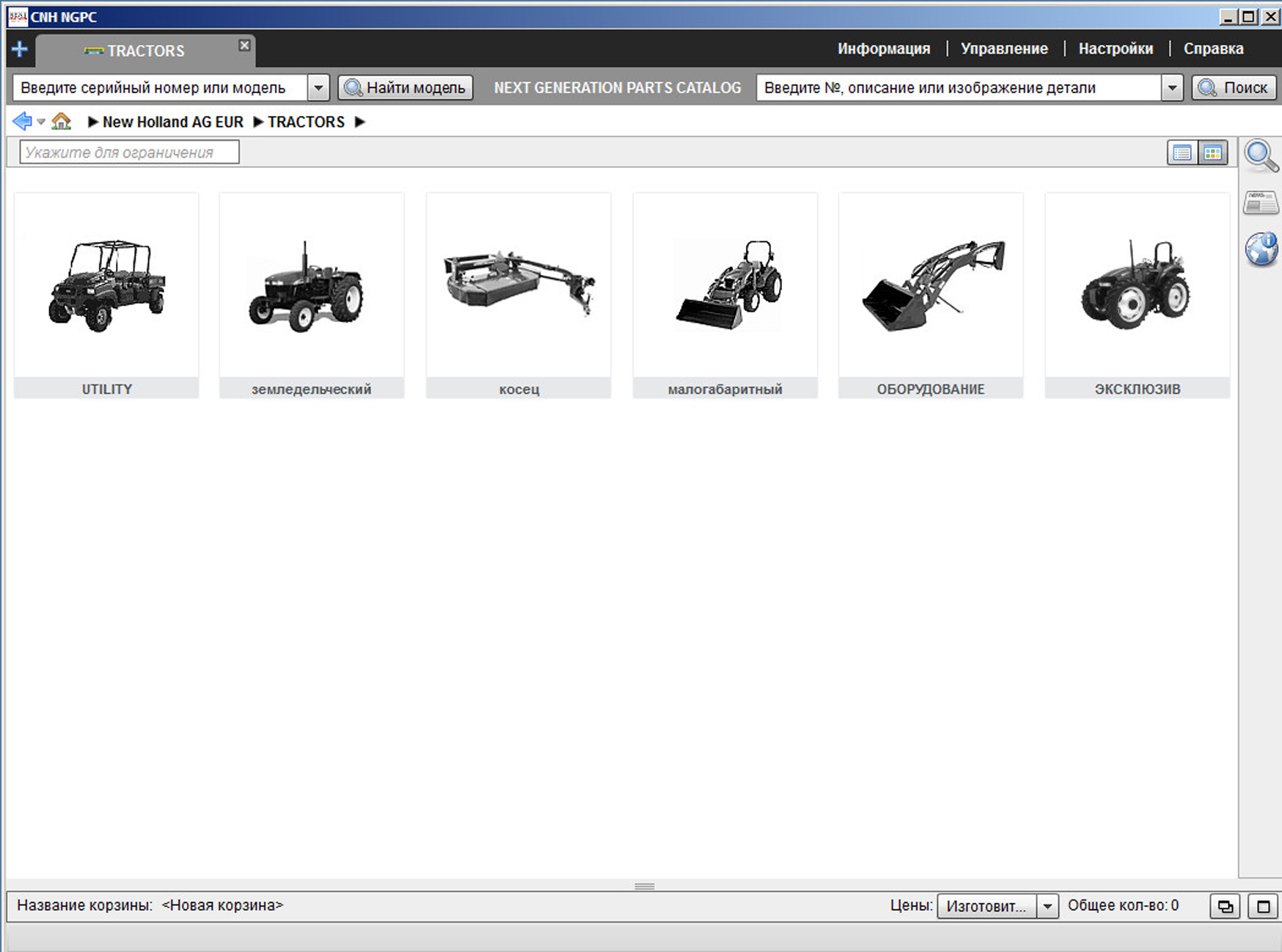The width and height of the screenshot is (1282, 952).
Task: Switch to list view
Action: click(1182, 153)
